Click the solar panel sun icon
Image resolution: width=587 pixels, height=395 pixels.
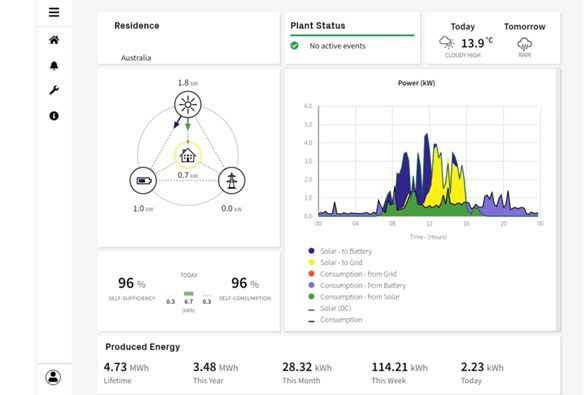point(188,104)
